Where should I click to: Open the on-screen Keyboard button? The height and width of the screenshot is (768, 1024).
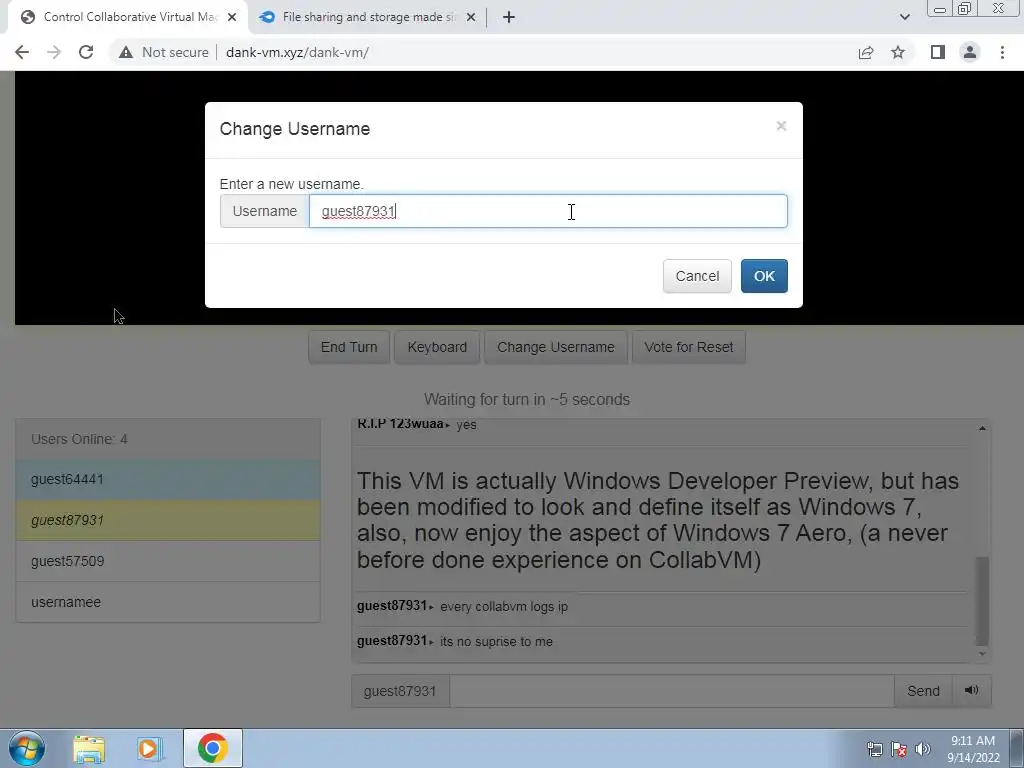(437, 347)
